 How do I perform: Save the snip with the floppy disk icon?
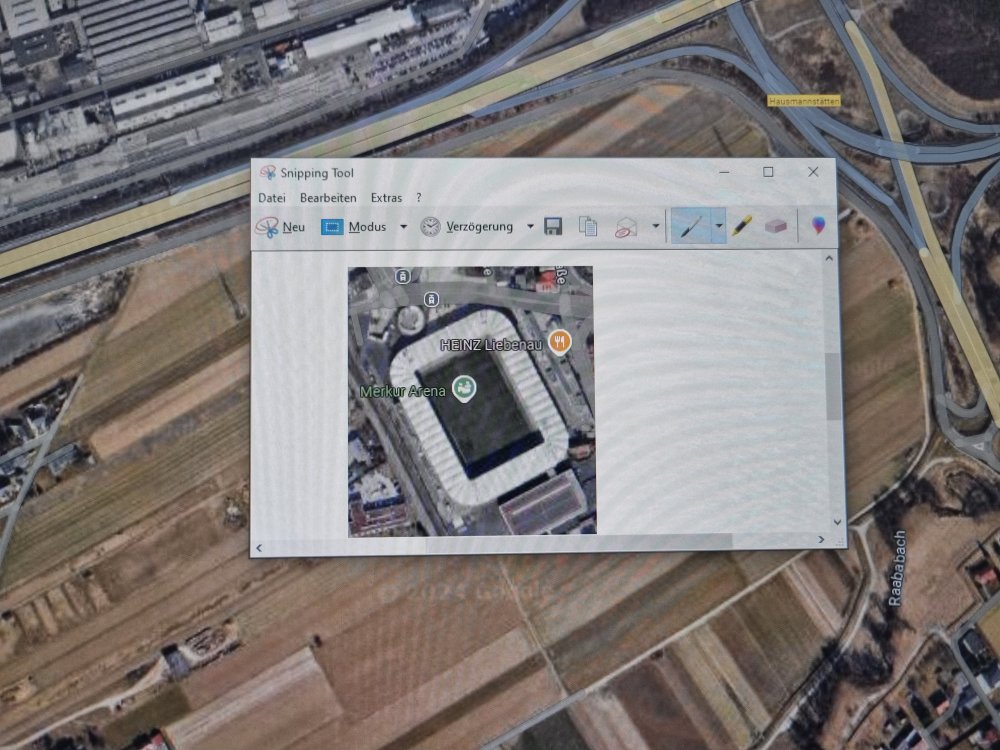click(553, 227)
